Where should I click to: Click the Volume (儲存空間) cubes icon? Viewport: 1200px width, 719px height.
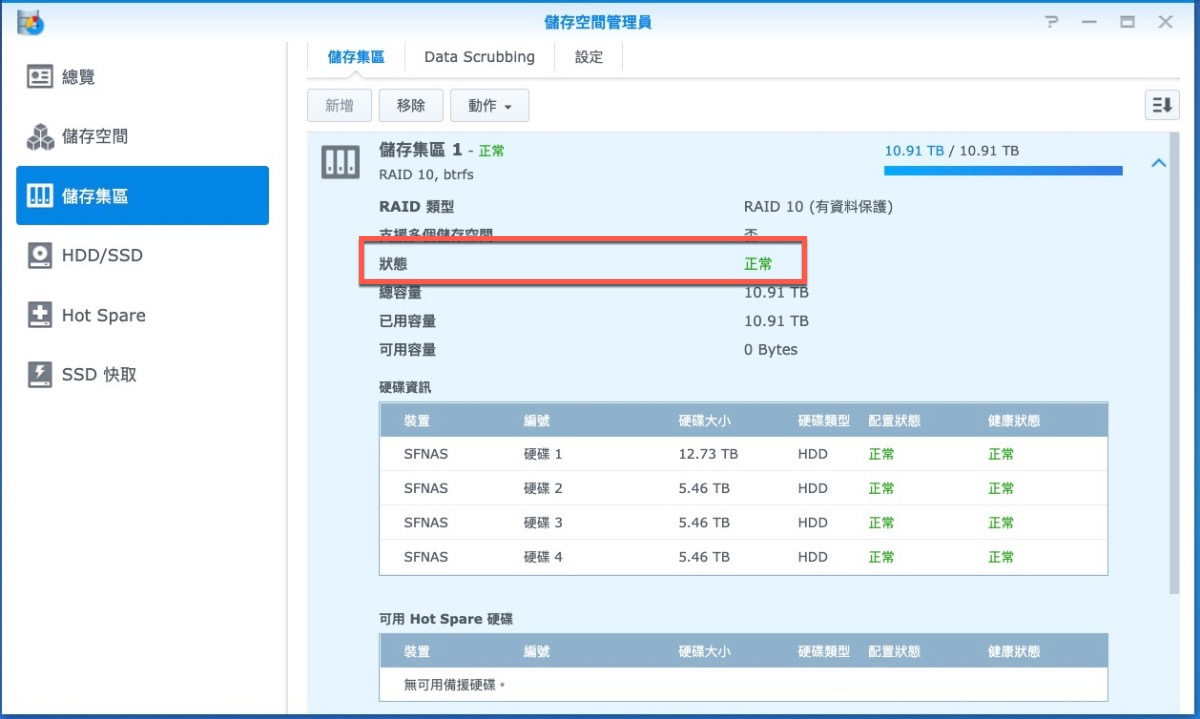(40, 137)
